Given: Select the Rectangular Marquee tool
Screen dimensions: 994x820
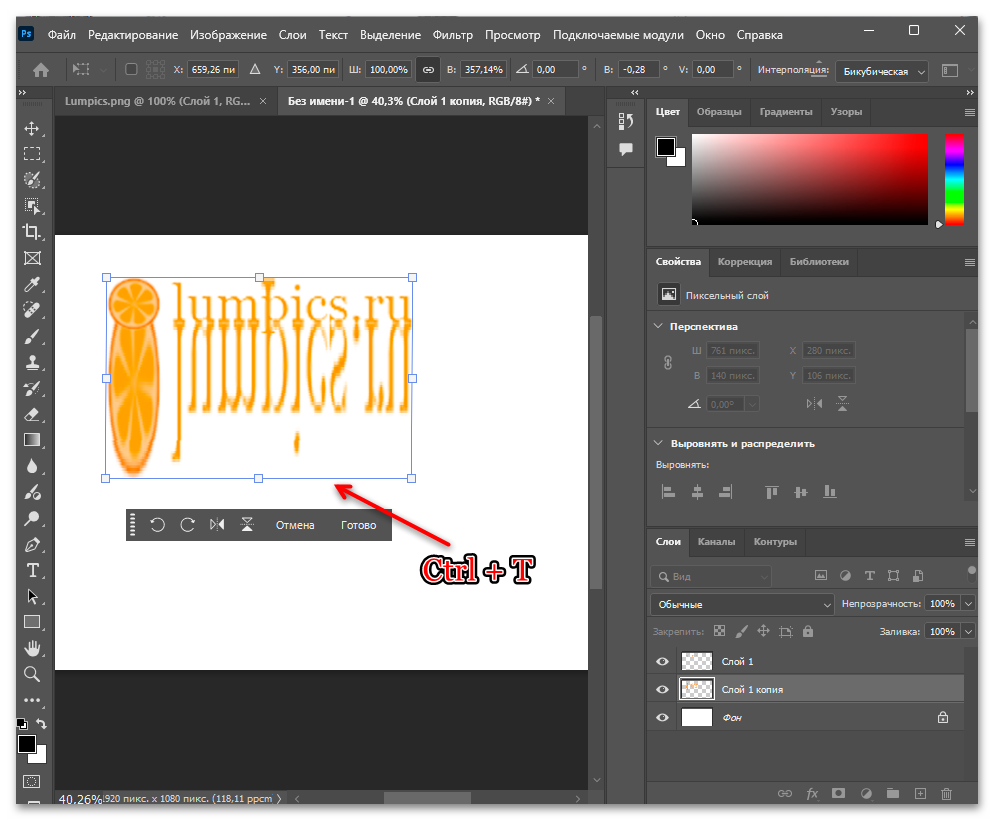Looking at the screenshot, I should (32, 154).
